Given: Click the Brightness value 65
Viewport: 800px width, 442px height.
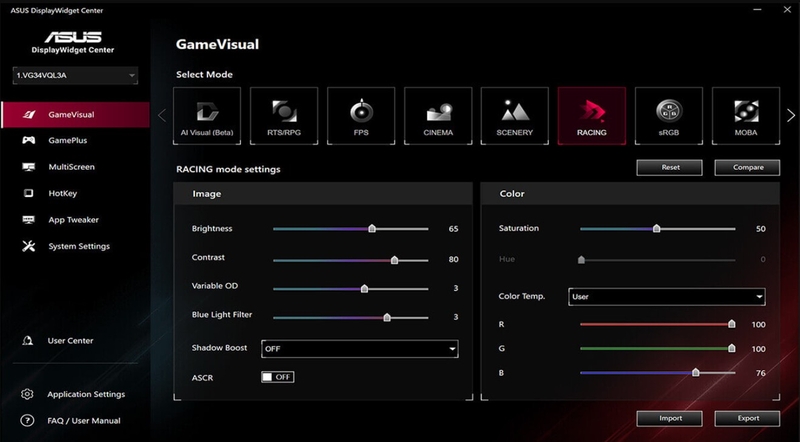Looking at the screenshot, I should 454,229.
